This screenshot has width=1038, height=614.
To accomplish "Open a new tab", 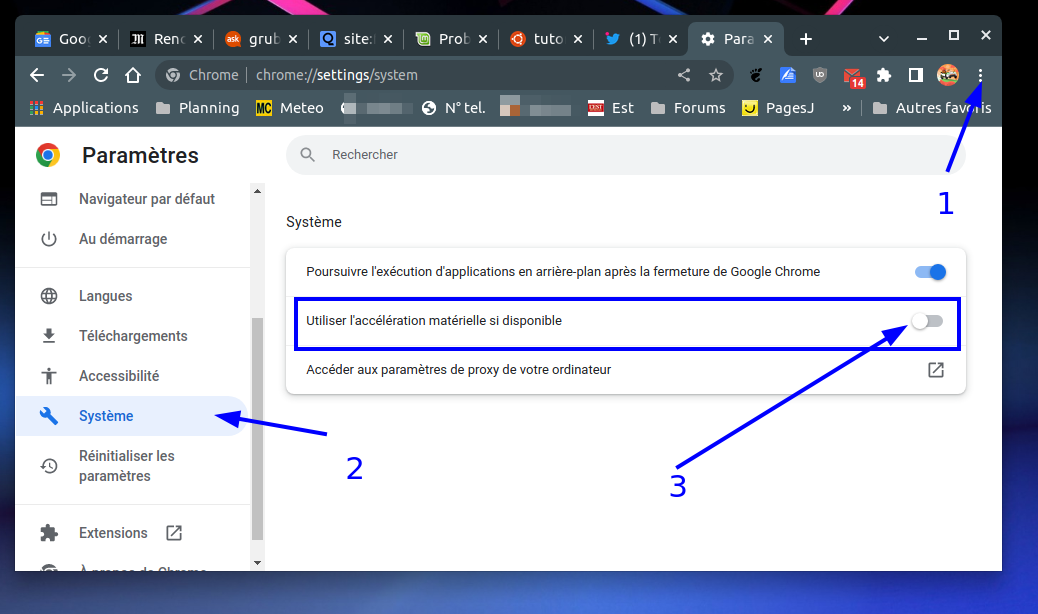I will pyautogui.click(x=806, y=39).
